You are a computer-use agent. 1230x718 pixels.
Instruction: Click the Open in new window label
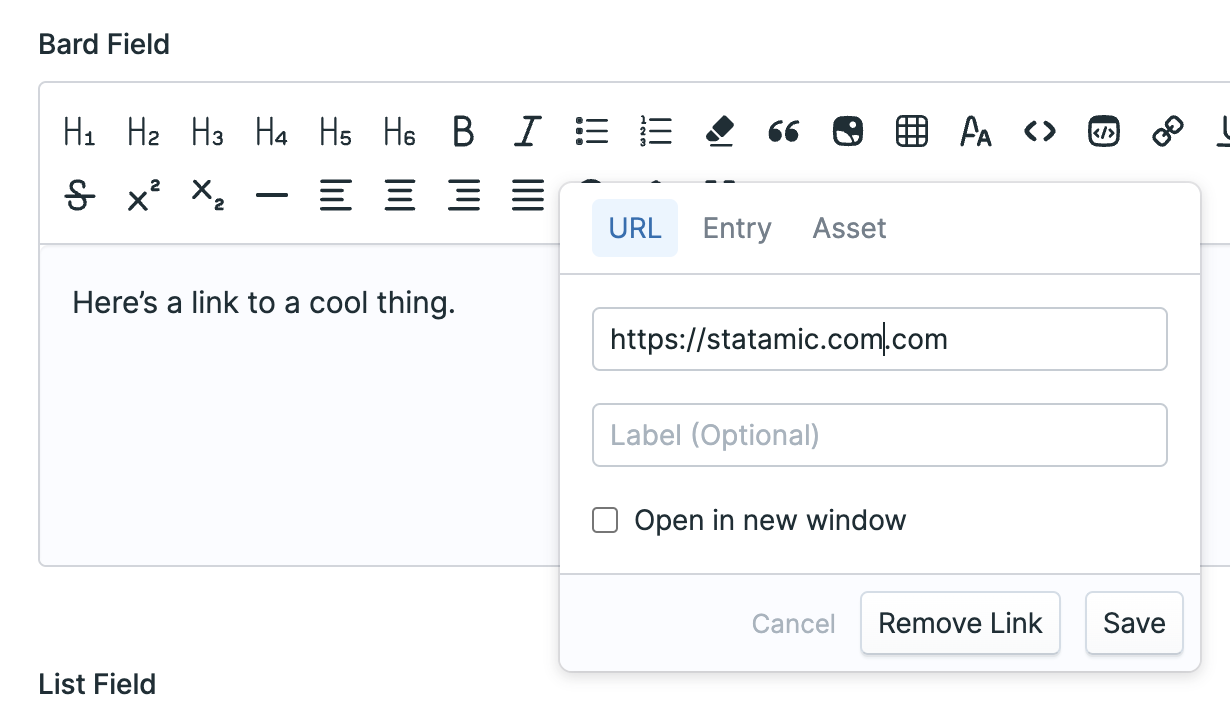coord(770,520)
